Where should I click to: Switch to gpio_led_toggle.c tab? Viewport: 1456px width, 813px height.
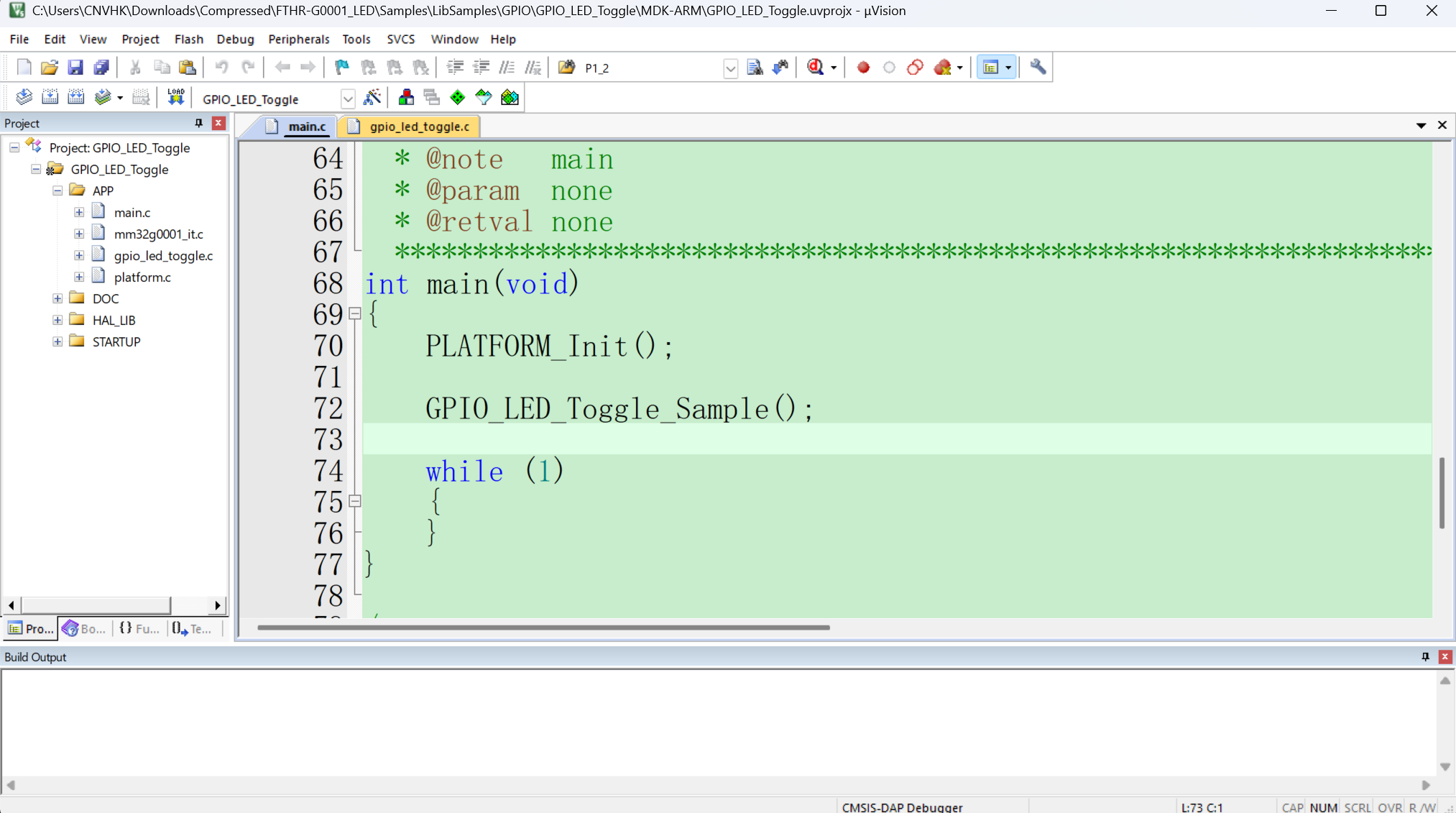click(x=418, y=127)
